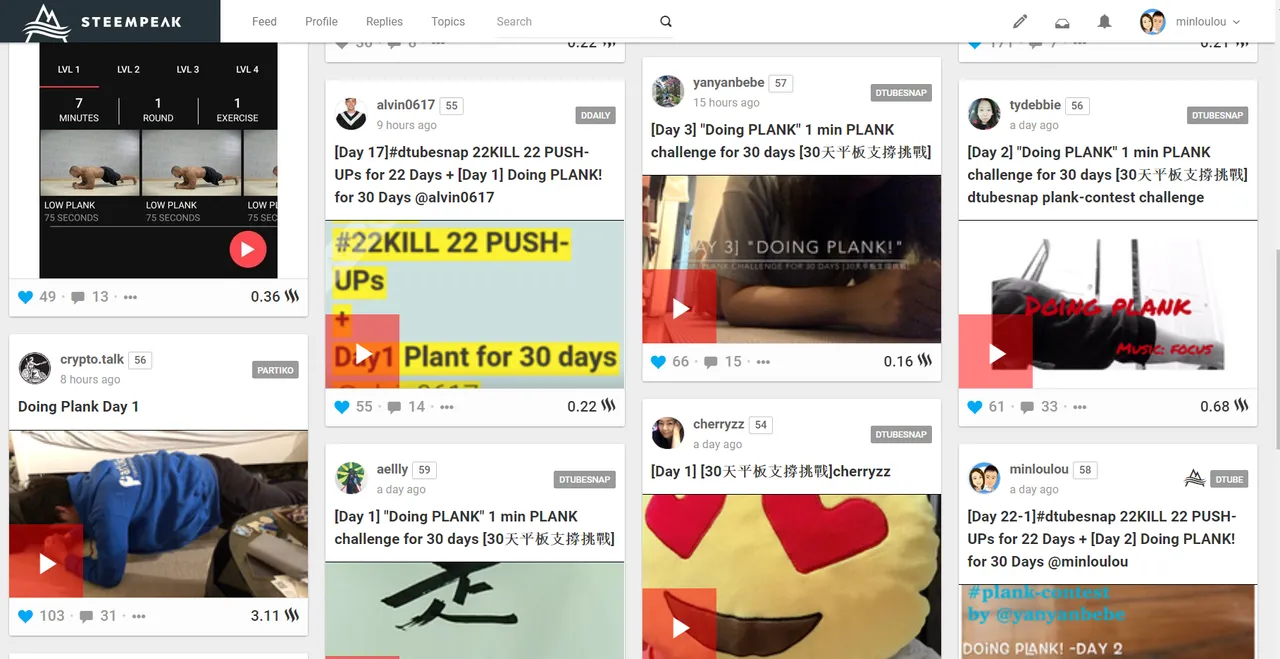
Task: Like the tydebbie Day 2 post
Action: point(976,407)
